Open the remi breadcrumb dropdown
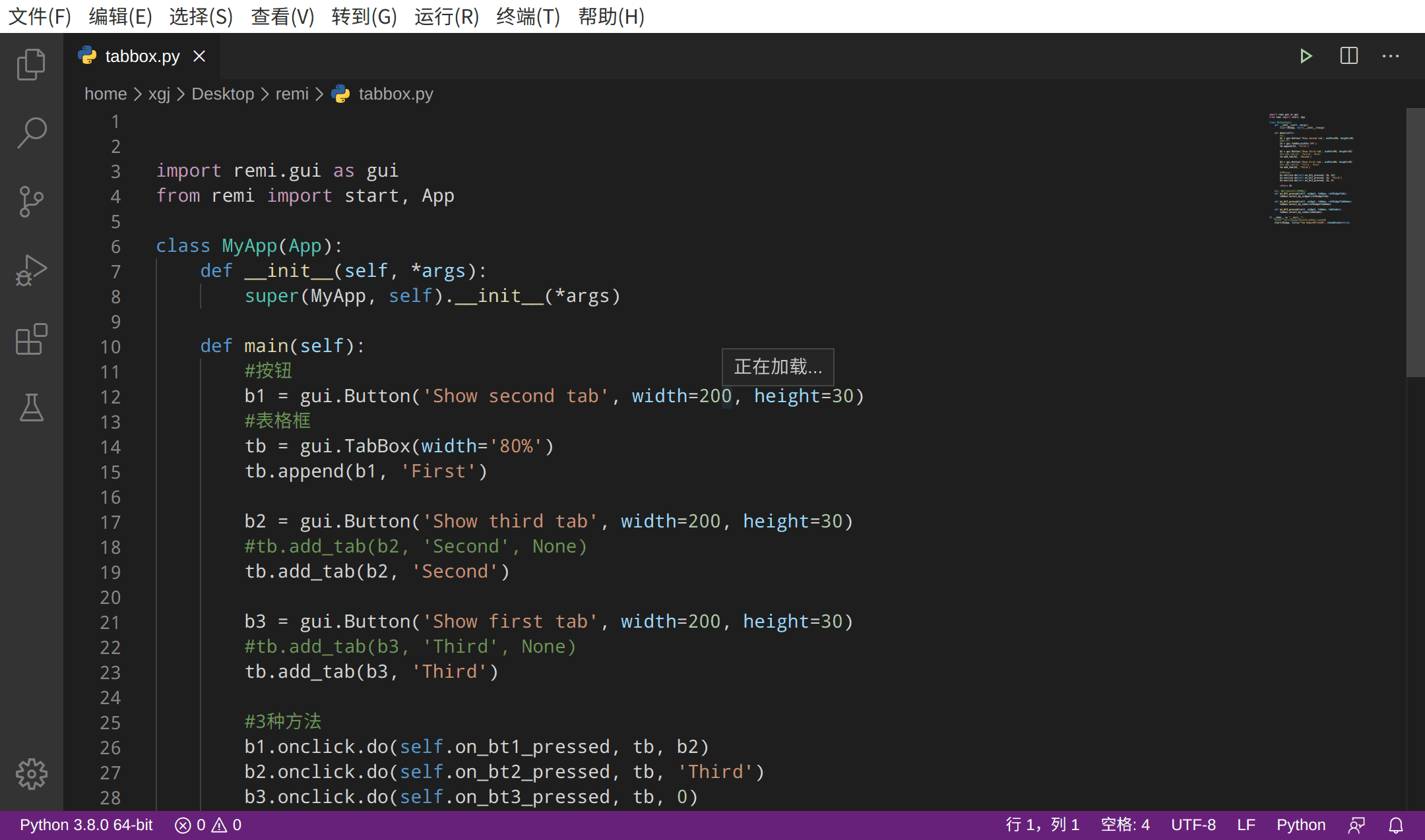Image resolution: width=1425 pixels, height=840 pixels. 292,94
